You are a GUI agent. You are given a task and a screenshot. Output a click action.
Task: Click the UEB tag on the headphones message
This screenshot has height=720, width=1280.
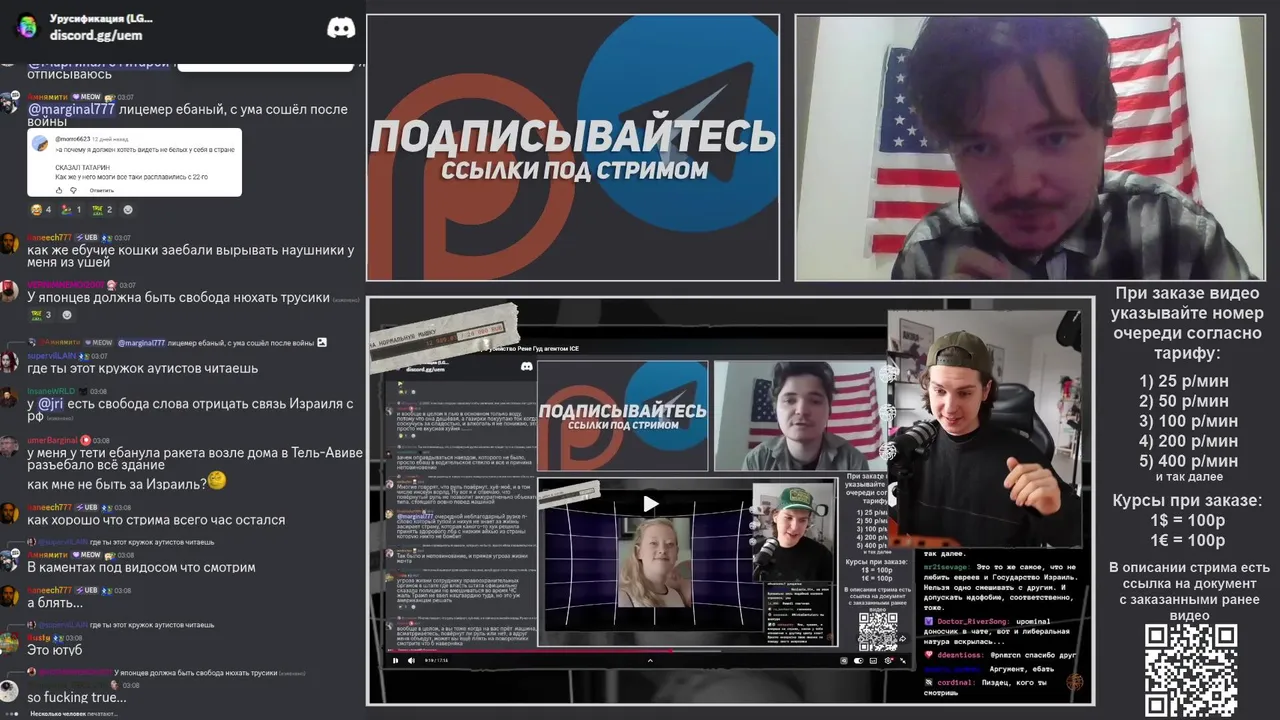pos(85,238)
